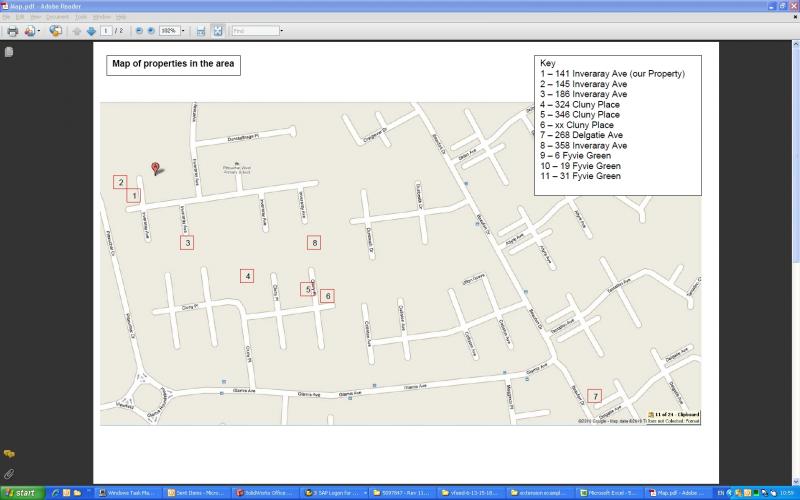Open the File menu
Viewport: 800px width, 500px height.
(7, 17)
